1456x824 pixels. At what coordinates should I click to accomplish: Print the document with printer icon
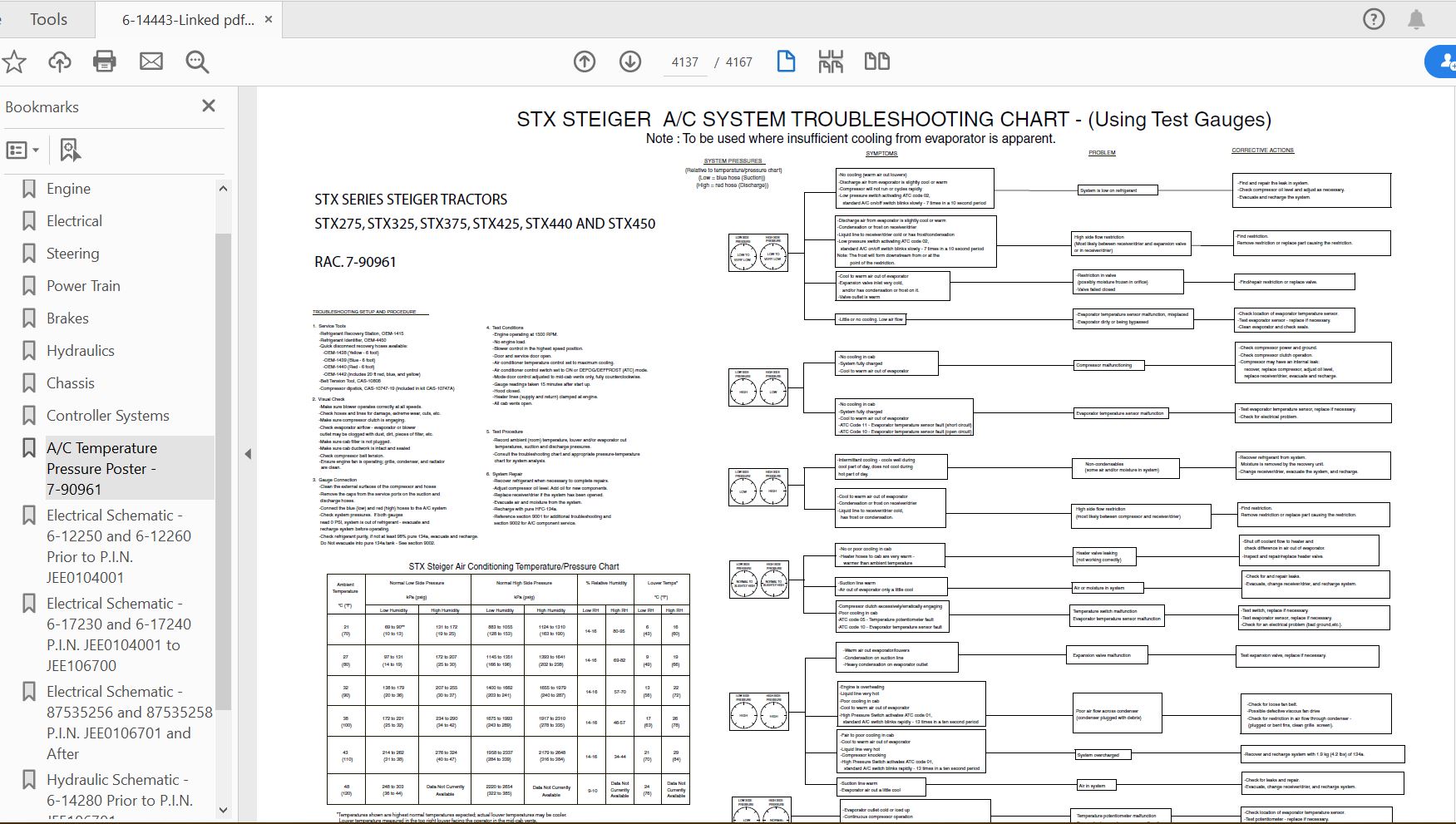coord(105,62)
